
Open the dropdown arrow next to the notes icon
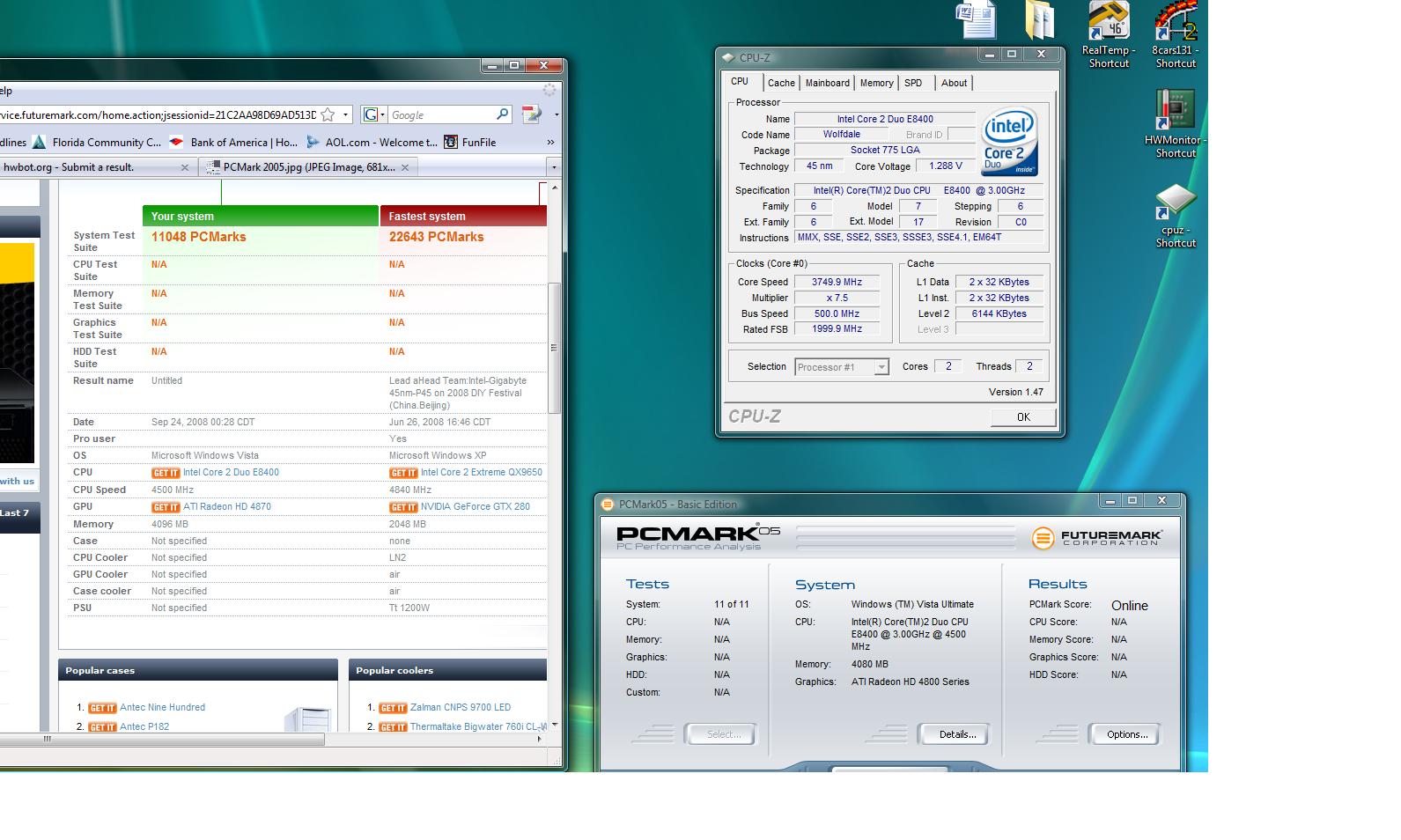(x=556, y=114)
